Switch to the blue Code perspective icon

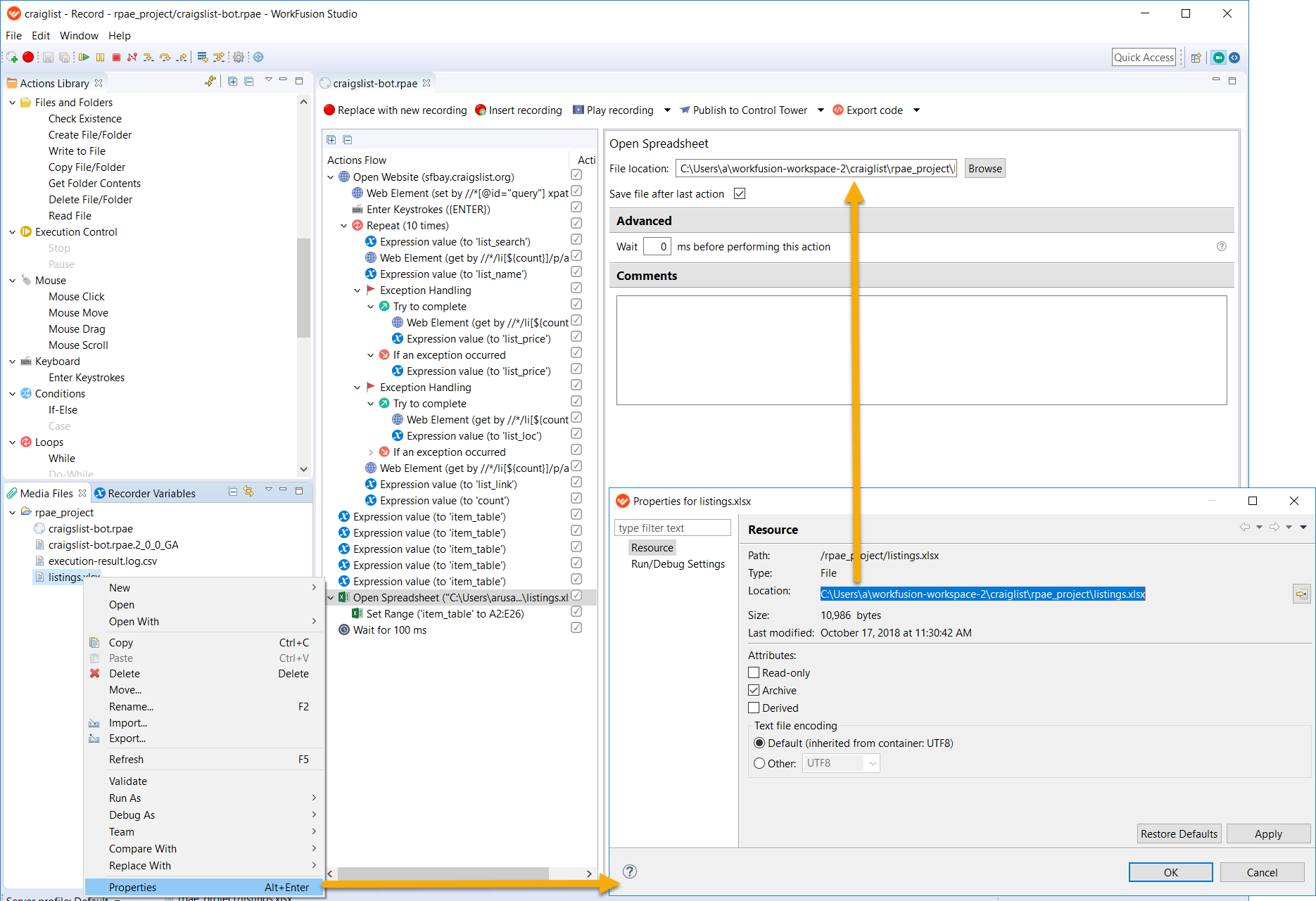[1234, 58]
